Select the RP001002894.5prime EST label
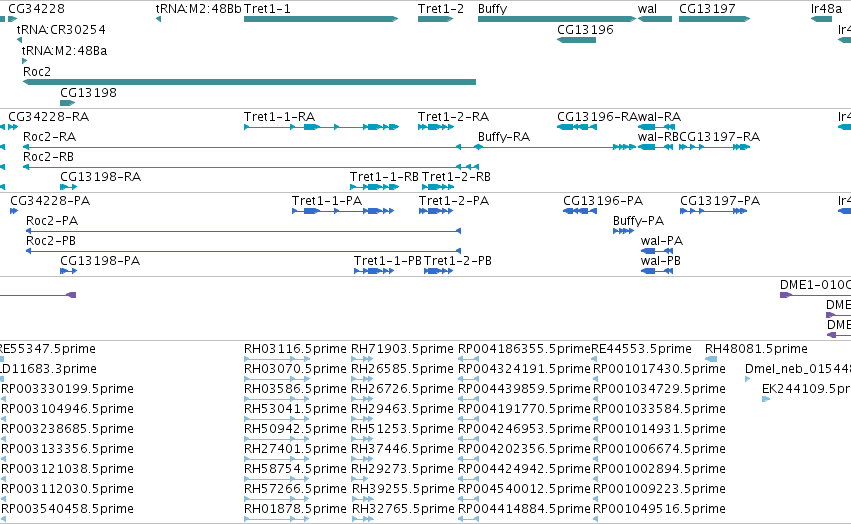Viewport: 851px width, 524px height. pos(659,469)
